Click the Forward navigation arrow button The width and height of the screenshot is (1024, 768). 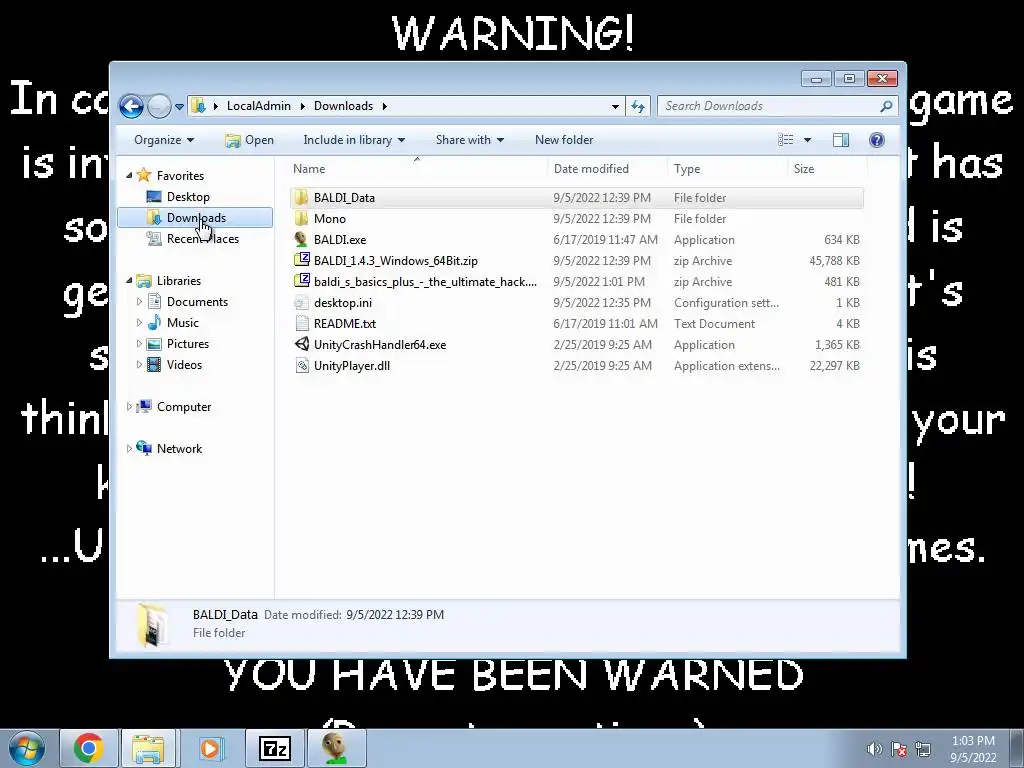159,106
